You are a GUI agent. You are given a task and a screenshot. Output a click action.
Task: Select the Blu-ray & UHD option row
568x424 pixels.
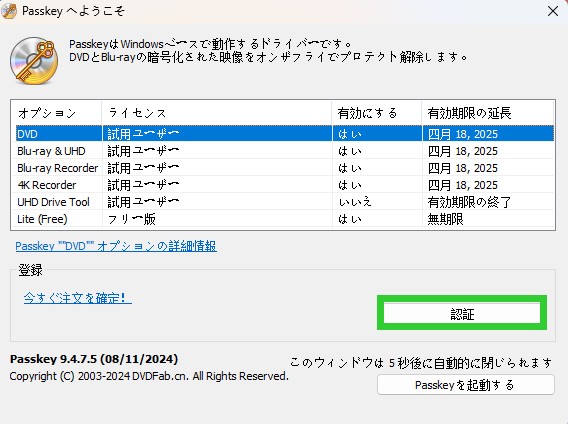(x=285, y=151)
